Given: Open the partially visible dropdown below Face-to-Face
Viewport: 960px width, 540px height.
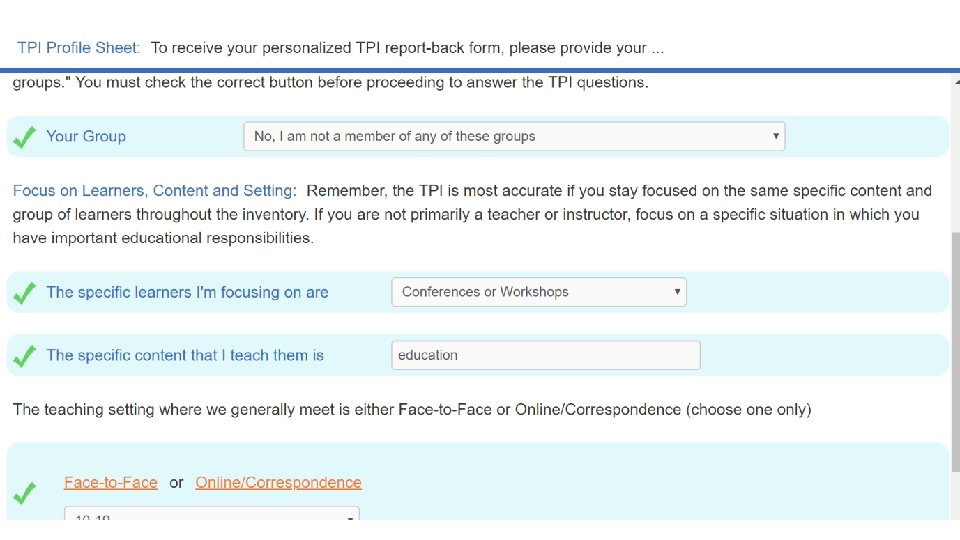Looking at the screenshot, I should tap(211, 514).
